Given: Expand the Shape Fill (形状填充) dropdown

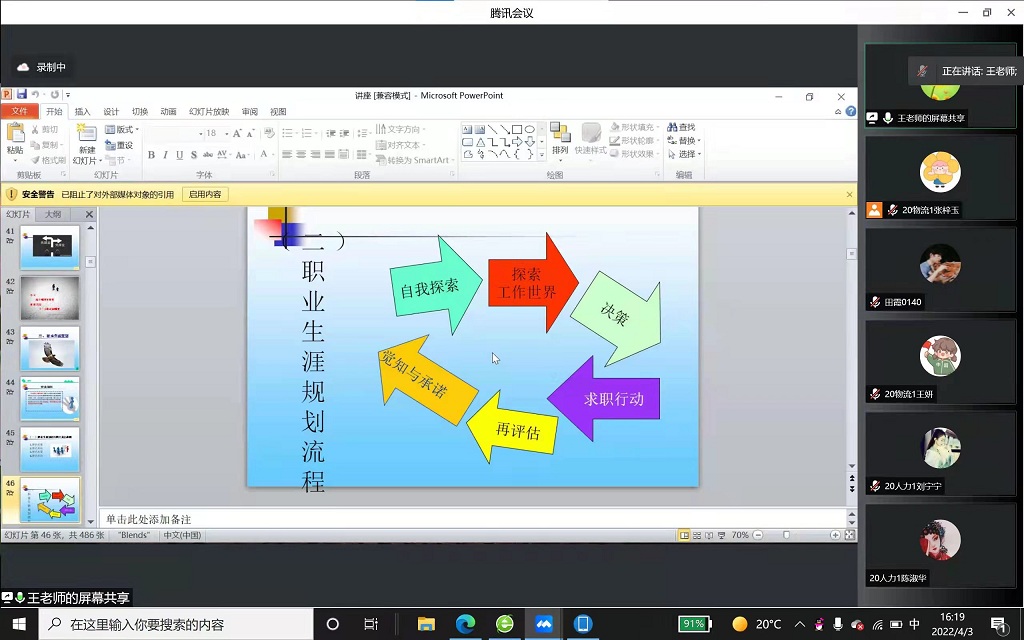Looking at the screenshot, I should tap(637, 128).
